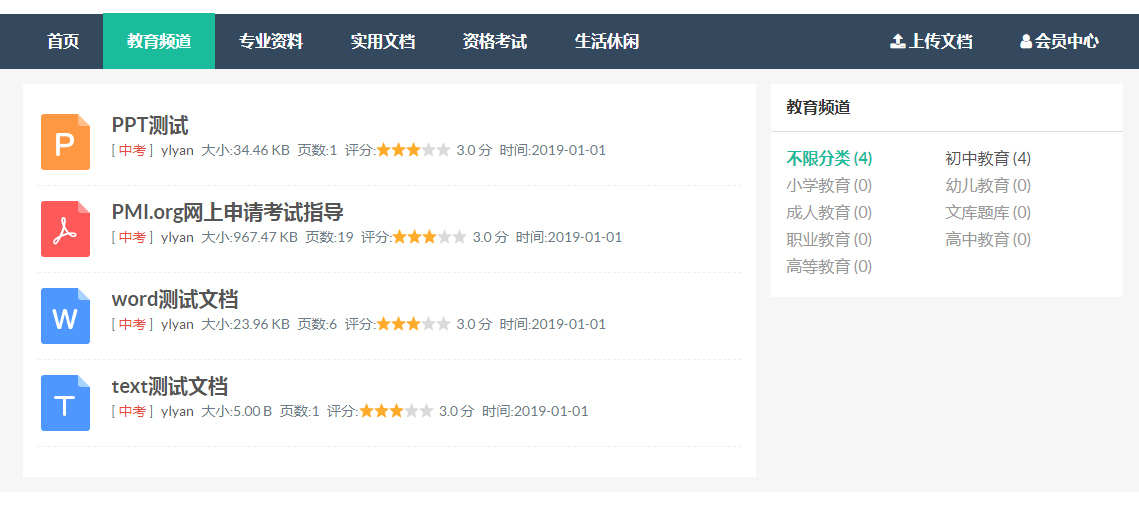1139x527 pixels.
Task: Open the 专业资料 navigation item
Action: point(271,41)
